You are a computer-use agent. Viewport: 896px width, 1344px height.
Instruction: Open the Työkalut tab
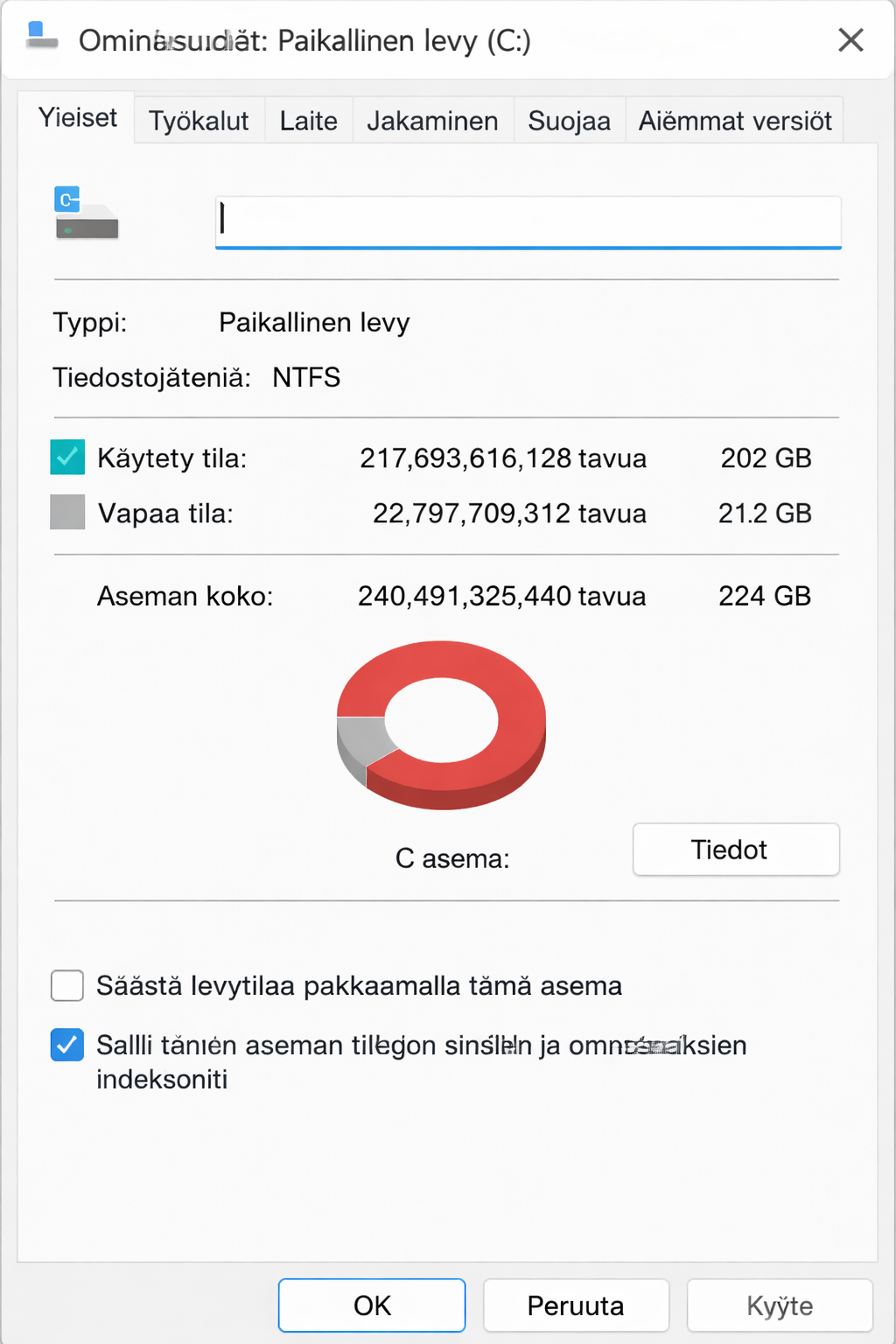click(199, 121)
